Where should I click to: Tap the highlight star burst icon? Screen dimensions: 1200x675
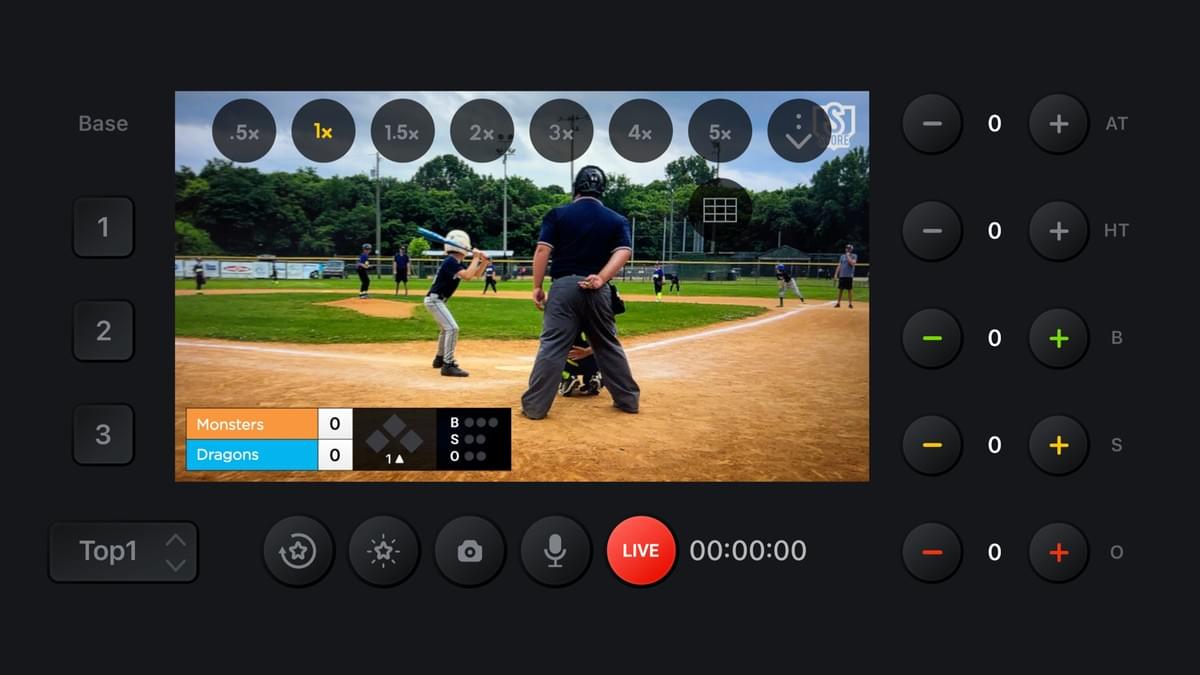coord(384,551)
